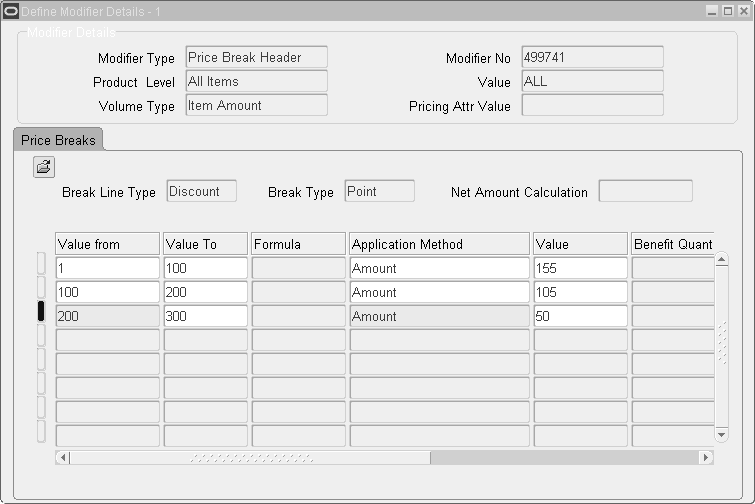Click the vertical scrollbar up arrow
755x504 pixels.
pos(721,260)
